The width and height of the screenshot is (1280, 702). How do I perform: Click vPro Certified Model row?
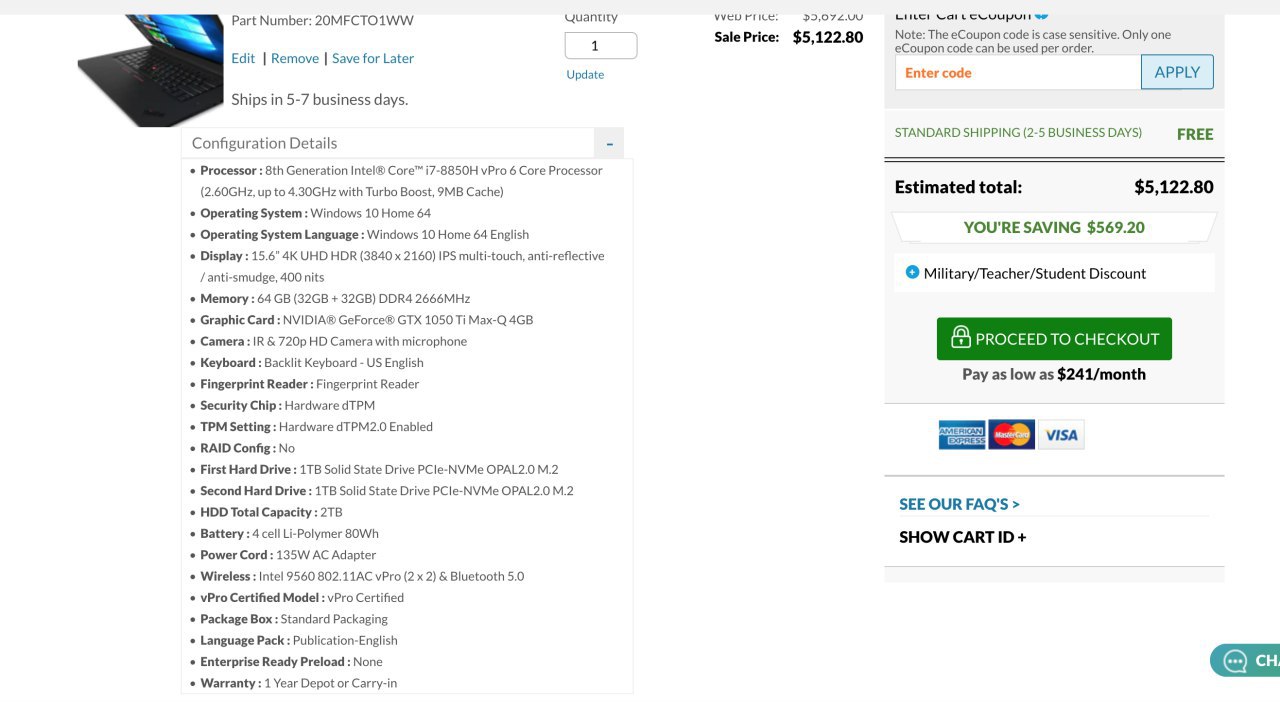click(302, 597)
